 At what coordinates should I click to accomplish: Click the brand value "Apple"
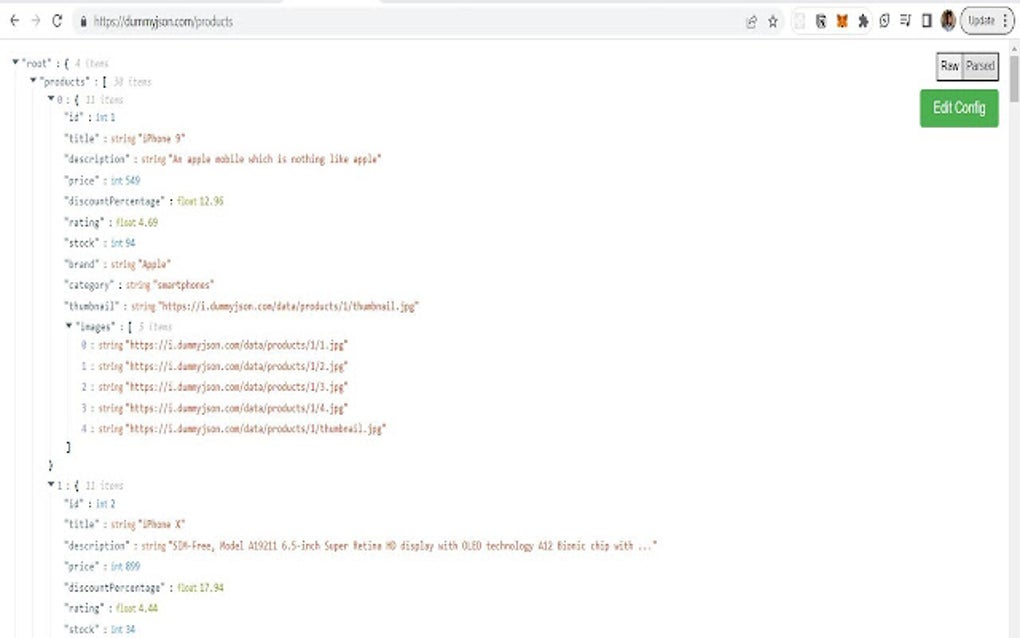click(x=154, y=264)
